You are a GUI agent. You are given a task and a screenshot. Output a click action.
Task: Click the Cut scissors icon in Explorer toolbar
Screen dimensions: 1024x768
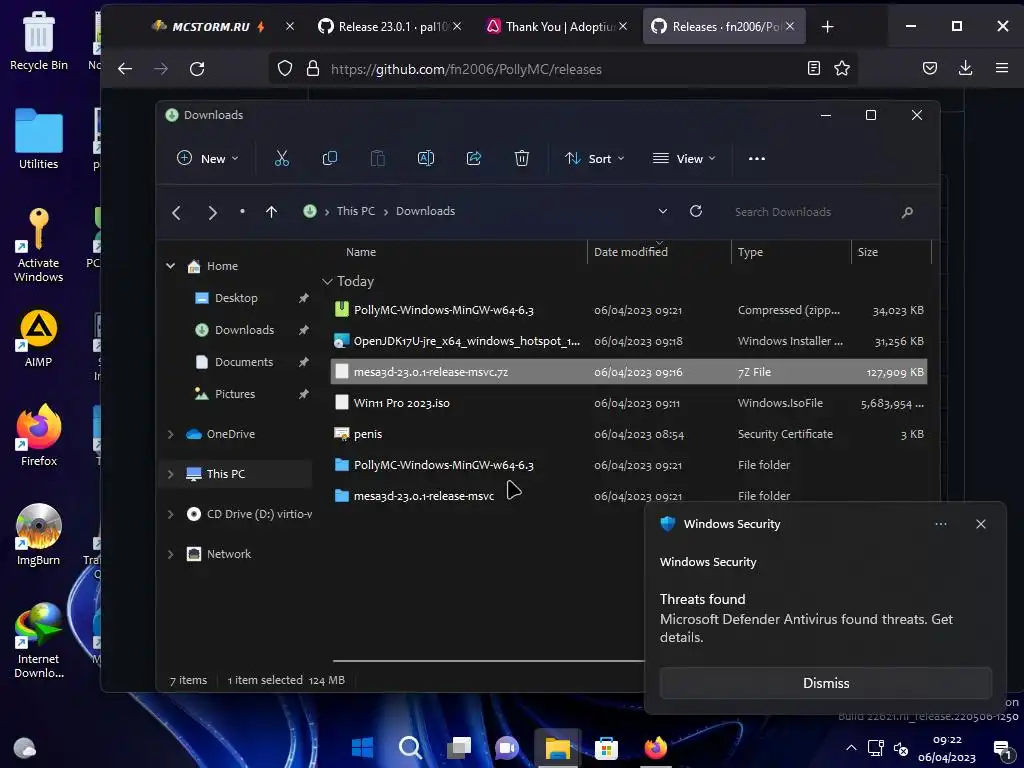point(281,158)
